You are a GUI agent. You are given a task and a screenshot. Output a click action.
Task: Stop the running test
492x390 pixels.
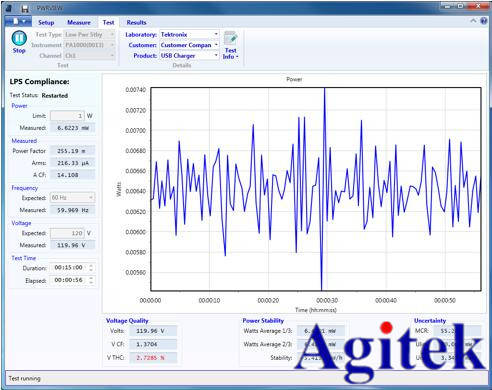coord(19,42)
